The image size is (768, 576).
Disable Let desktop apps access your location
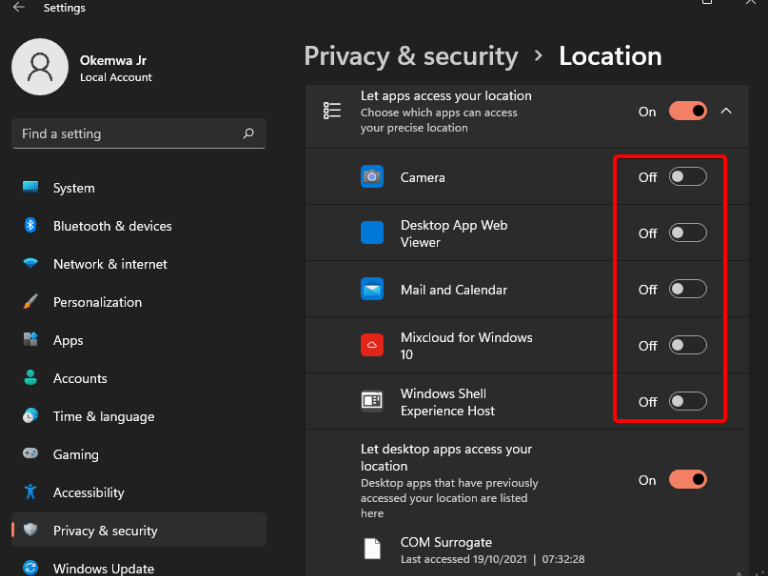(x=688, y=480)
